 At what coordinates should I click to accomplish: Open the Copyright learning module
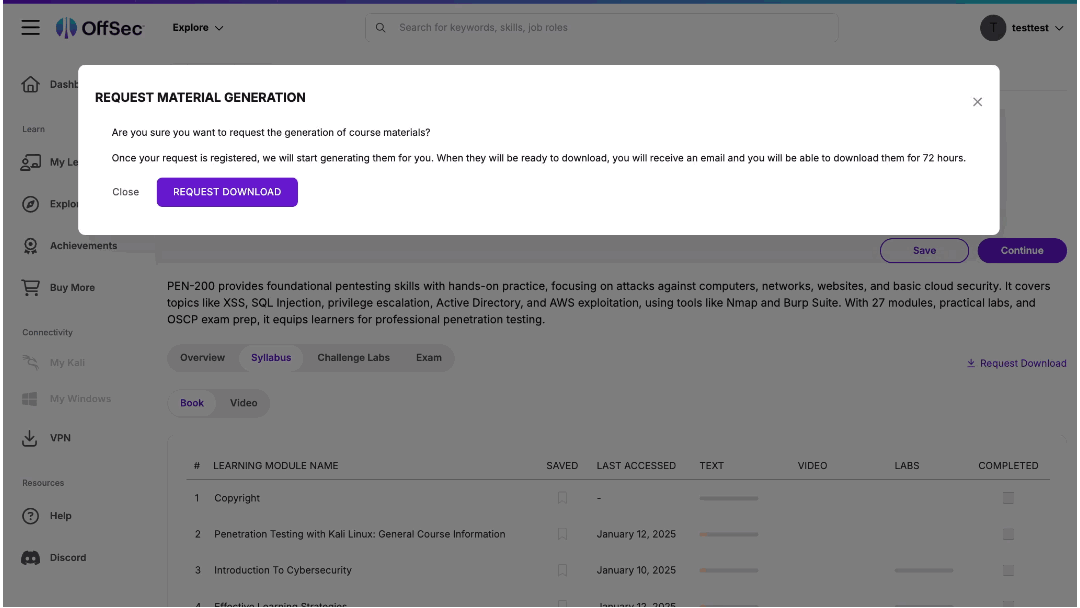(237, 498)
